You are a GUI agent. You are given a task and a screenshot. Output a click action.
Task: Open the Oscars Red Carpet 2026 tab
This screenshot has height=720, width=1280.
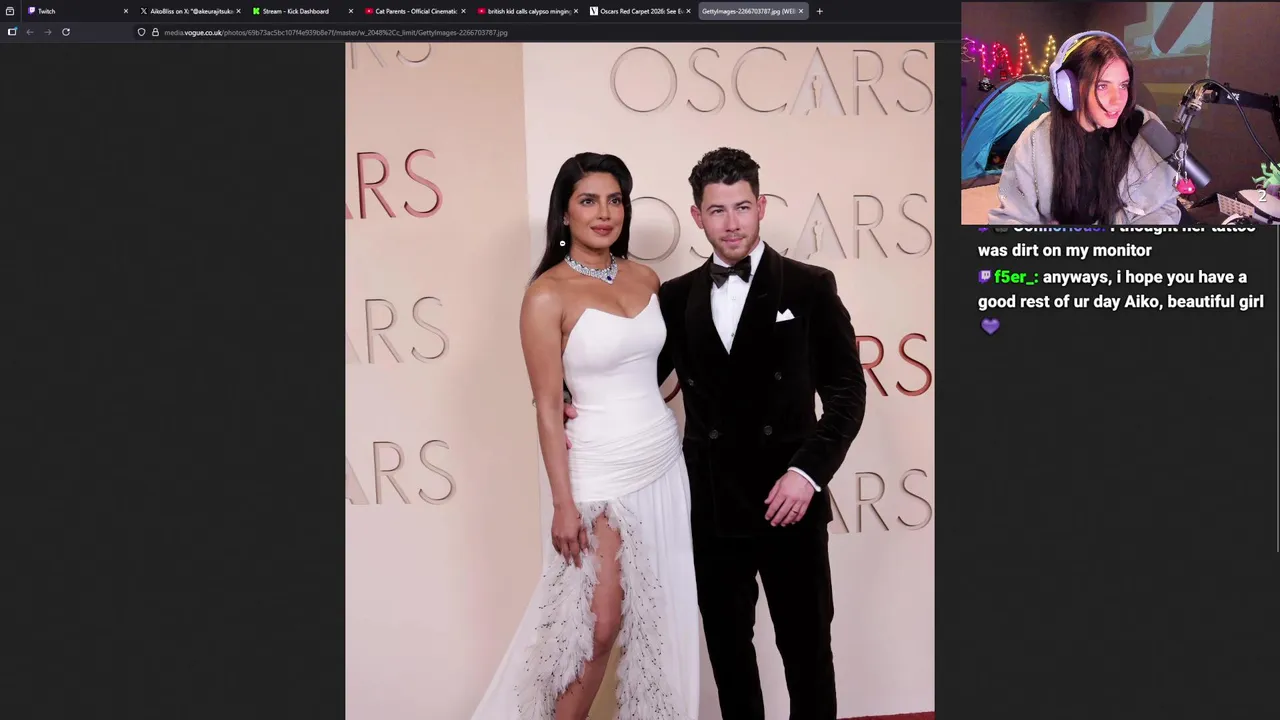click(x=641, y=11)
